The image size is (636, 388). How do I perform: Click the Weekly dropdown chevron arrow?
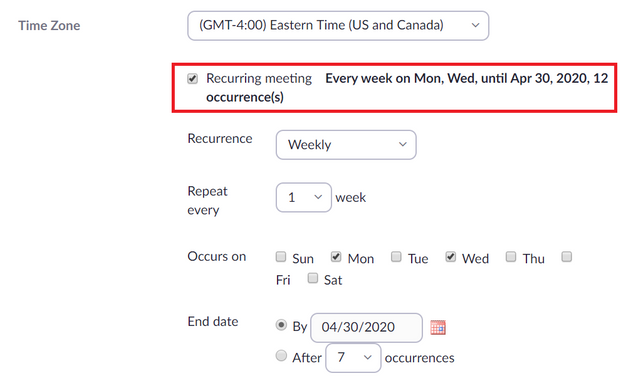[x=402, y=144]
